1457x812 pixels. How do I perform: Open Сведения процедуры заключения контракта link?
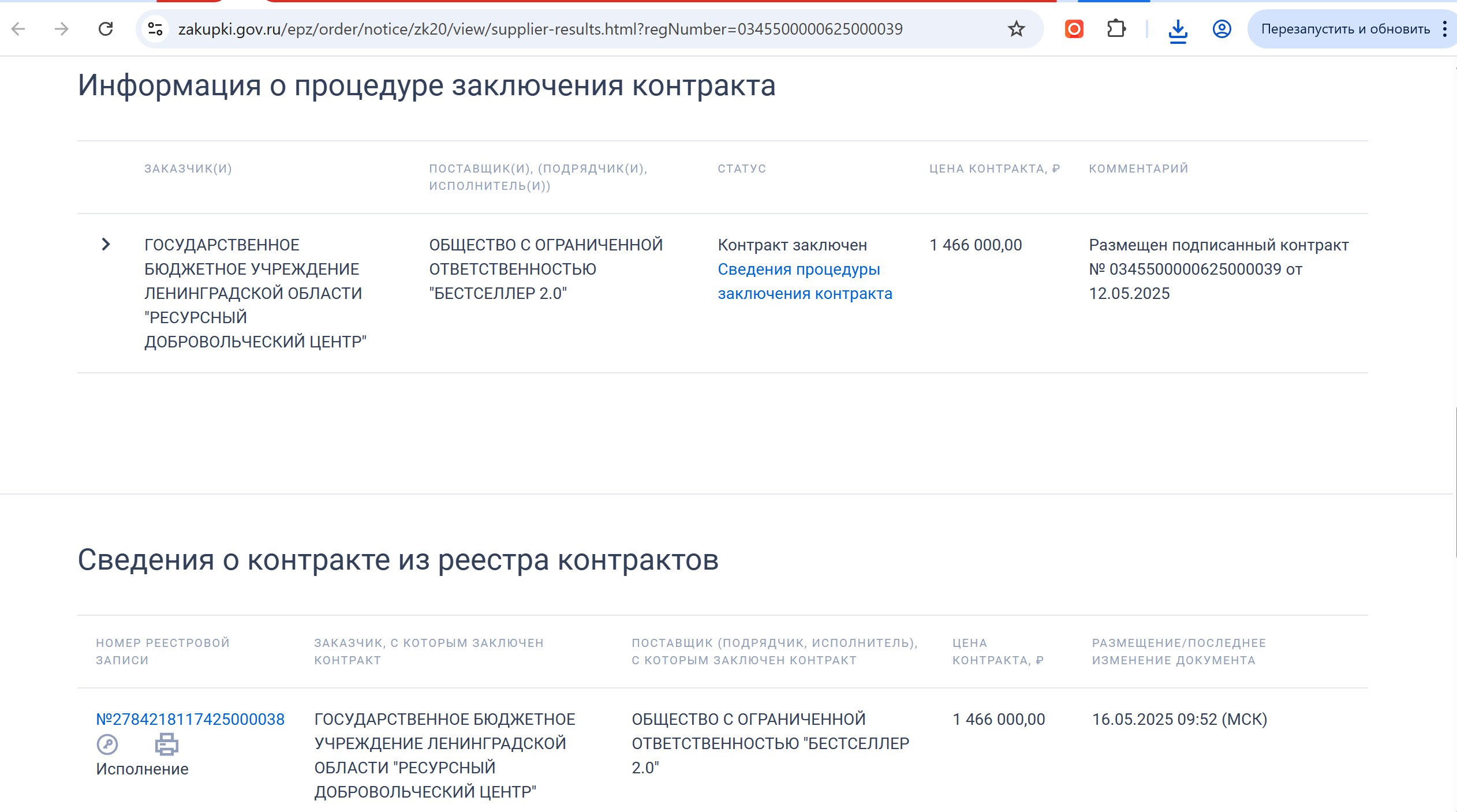tap(805, 282)
